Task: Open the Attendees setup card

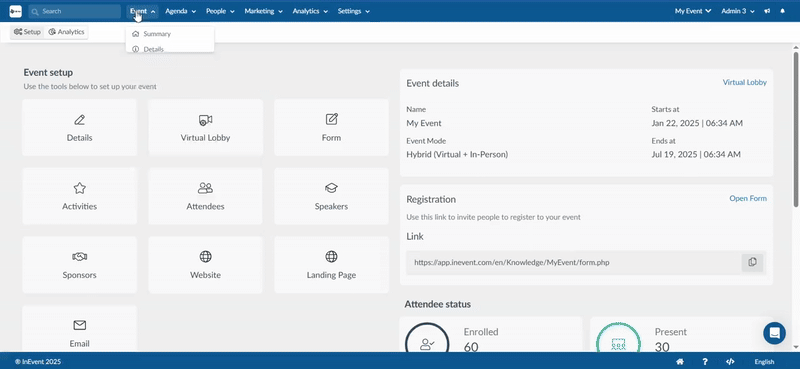Action: click(x=205, y=196)
